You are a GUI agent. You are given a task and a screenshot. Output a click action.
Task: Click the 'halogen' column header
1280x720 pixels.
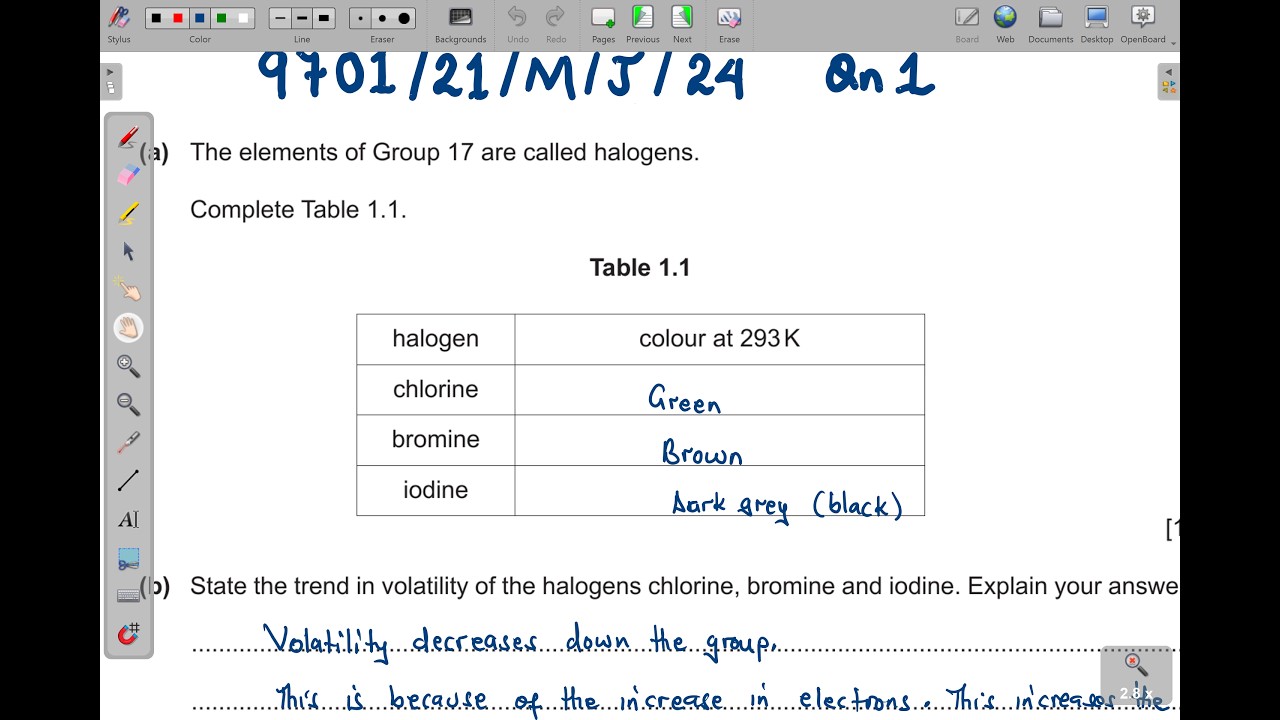tap(435, 339)
